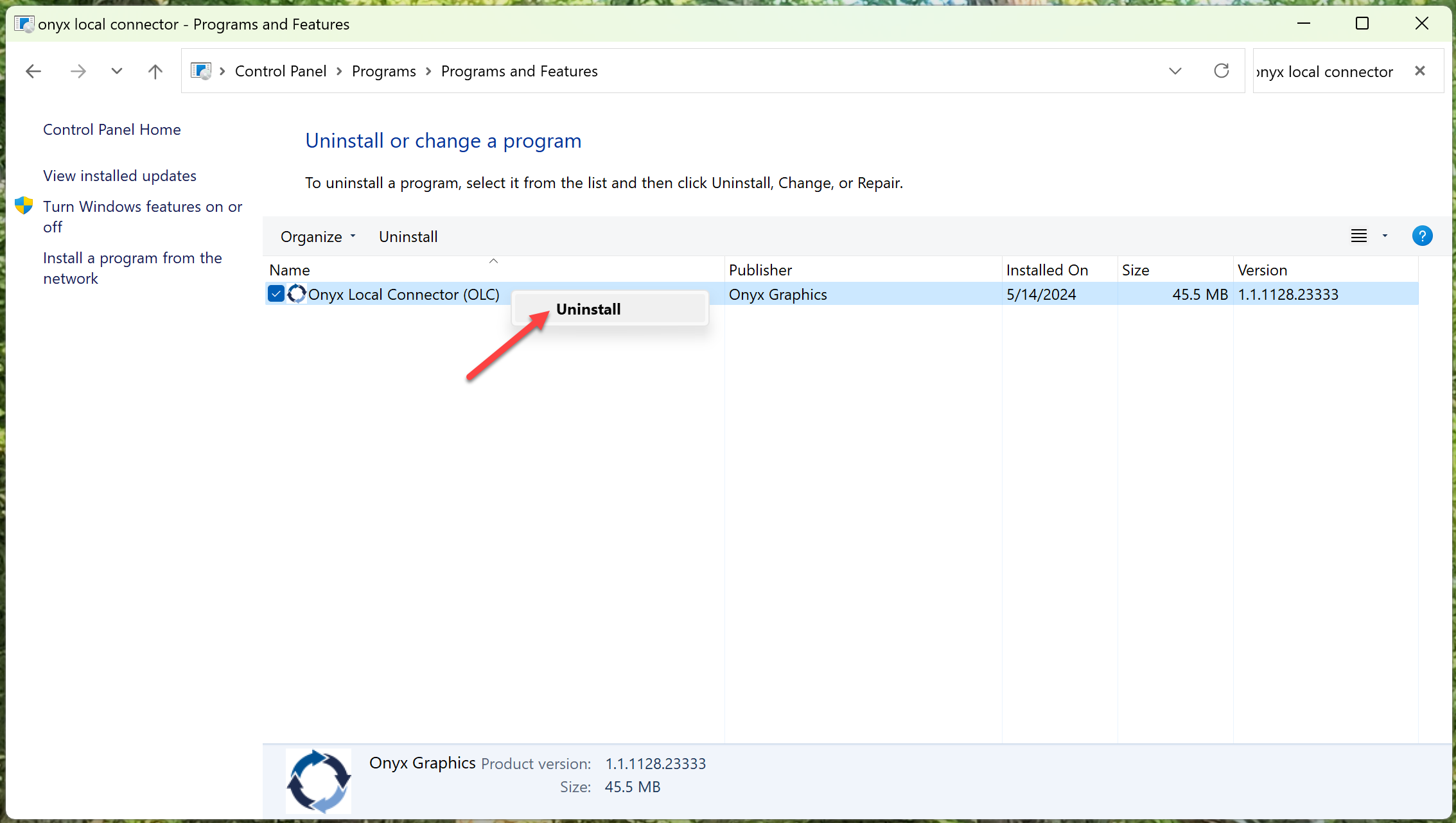Select the Onyx Local Connector (OLC) entry
Screen dimensions: 1456x823
(403, 295)
